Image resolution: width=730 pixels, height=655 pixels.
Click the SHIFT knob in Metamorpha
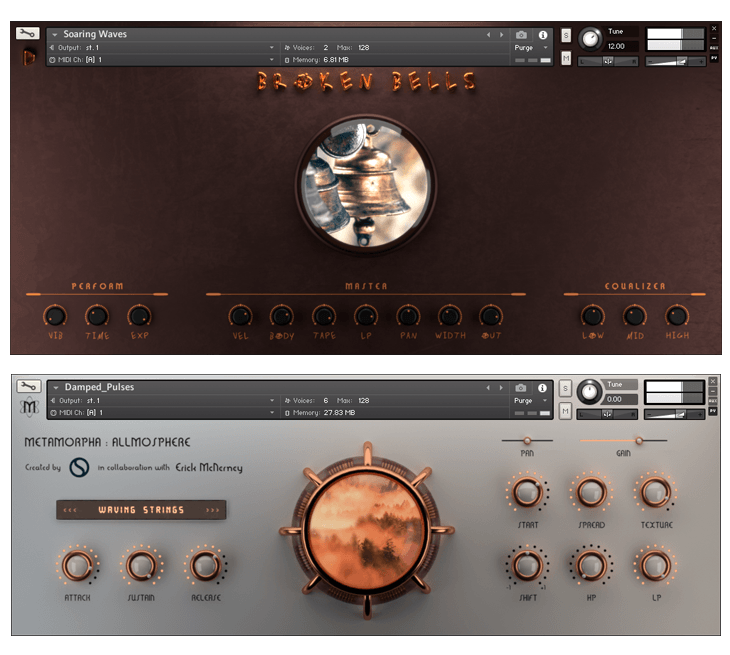527,565
